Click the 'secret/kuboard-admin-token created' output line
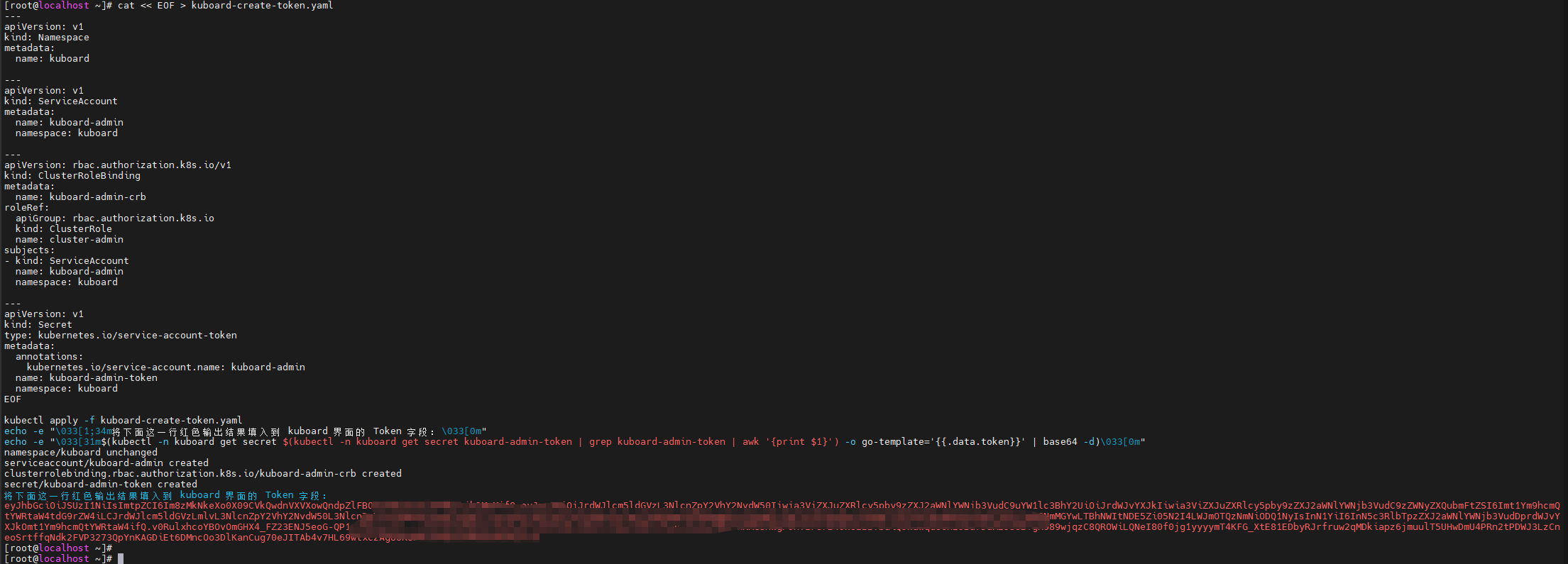1568x564 pixels. pyautogui.click(x=101, y=485)
